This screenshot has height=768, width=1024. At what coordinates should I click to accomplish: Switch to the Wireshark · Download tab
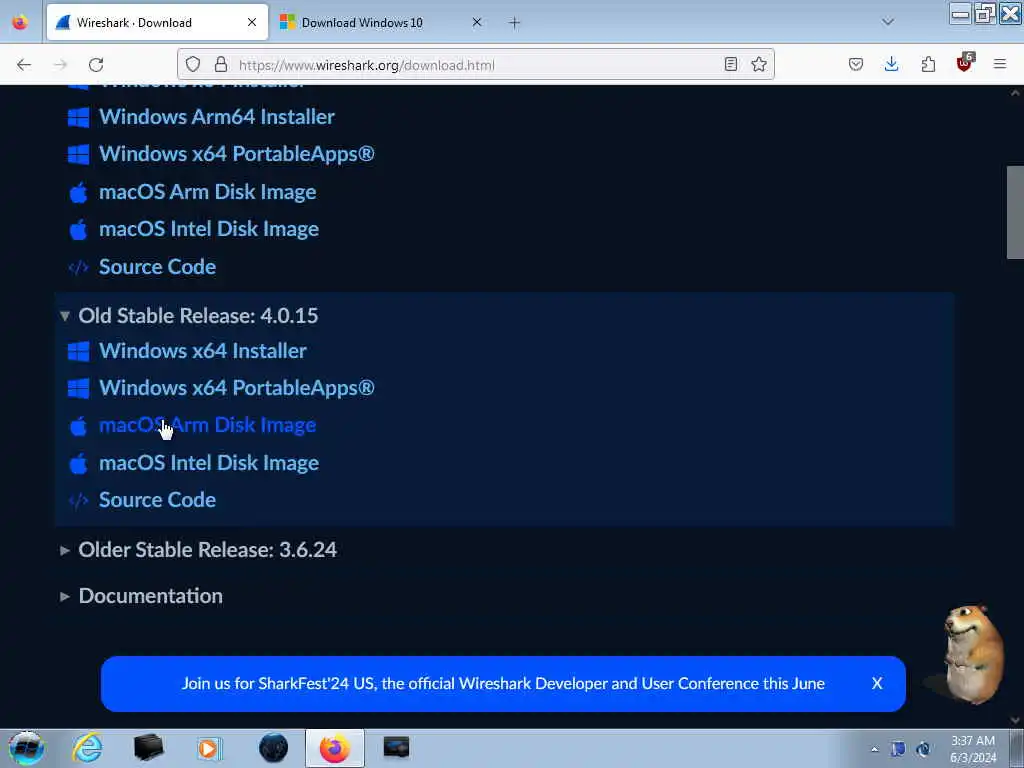point(157,22)
